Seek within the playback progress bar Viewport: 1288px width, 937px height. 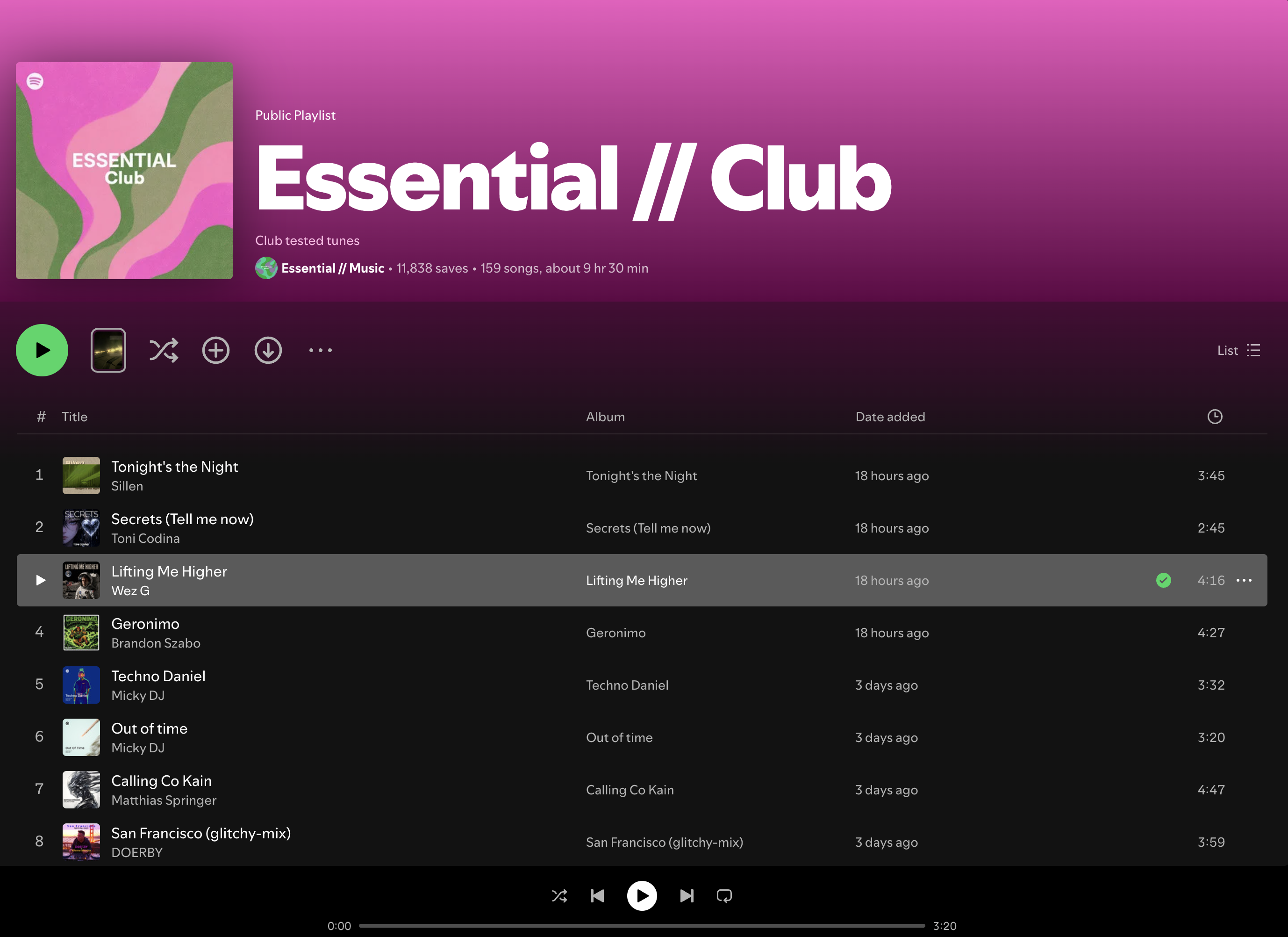[642, 926]
